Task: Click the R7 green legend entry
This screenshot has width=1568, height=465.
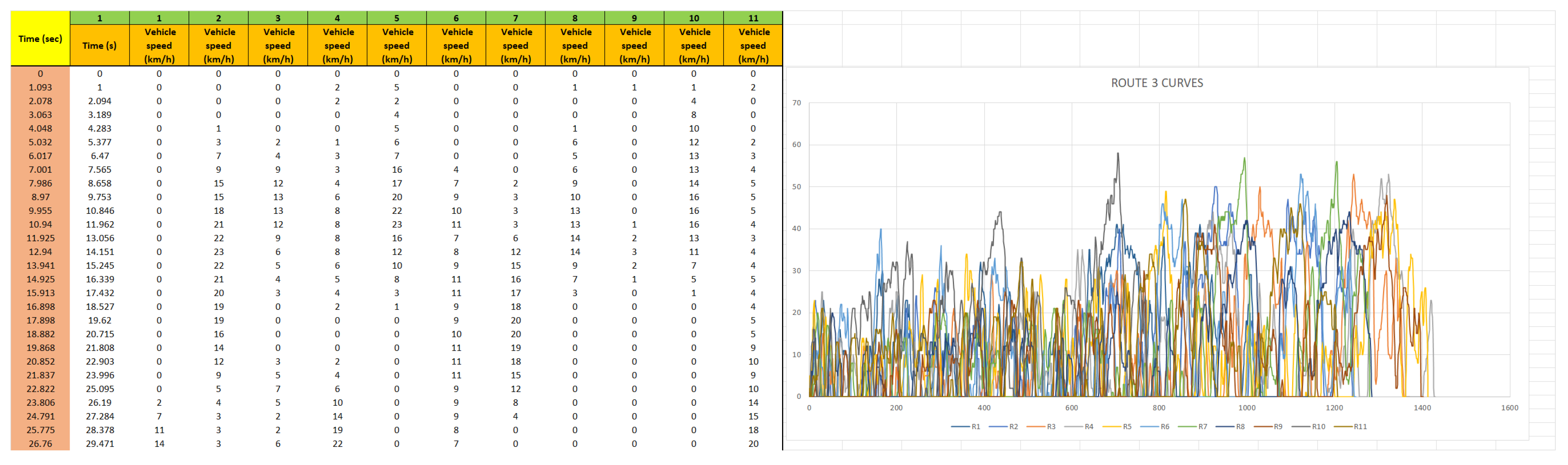Action: [x=1202, y=427]
